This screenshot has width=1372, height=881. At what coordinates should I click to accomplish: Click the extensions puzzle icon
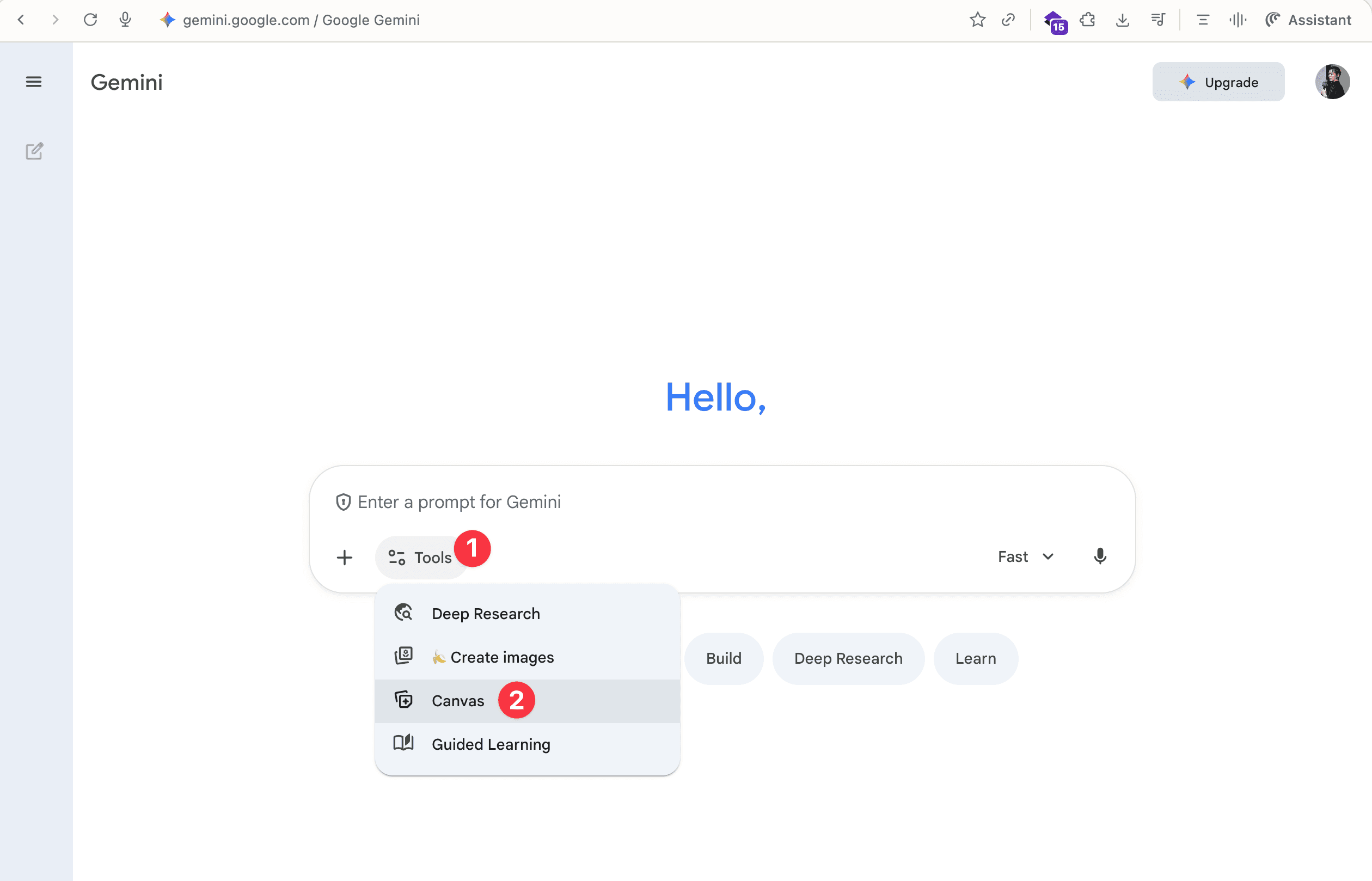tap(1087, 20)
